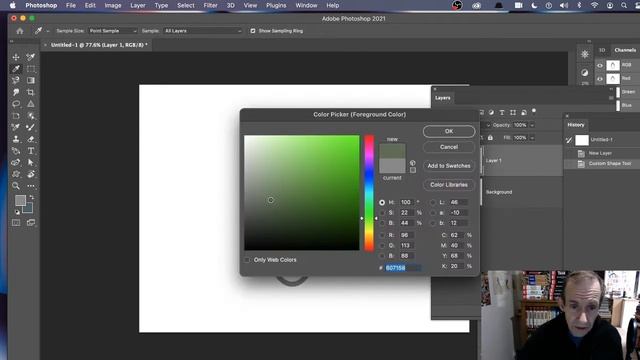Open the Window menu
The height and width of the screenshot is (360, 640).
(x=306, y=5)
